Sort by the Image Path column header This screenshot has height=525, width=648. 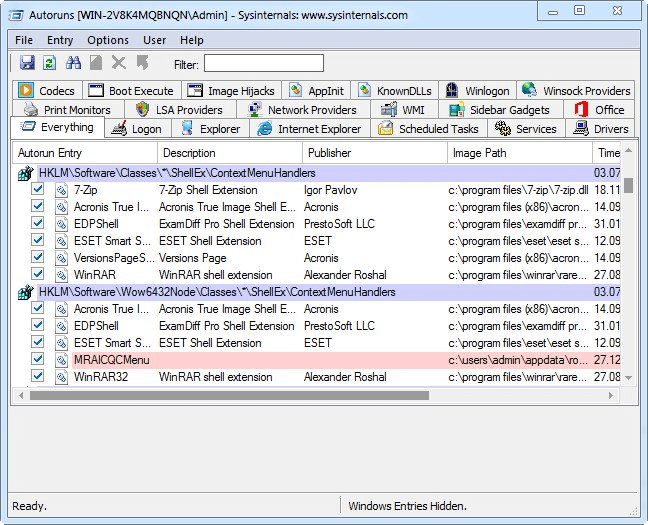519,153
